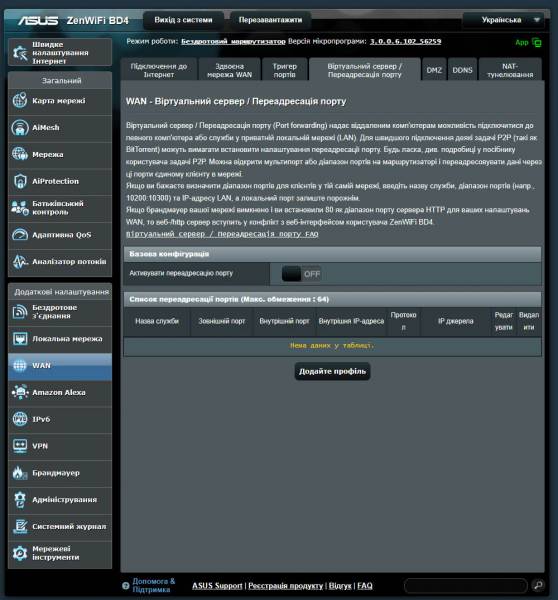The height and width of the screenshot is (600, 558).
Task: Switch to Підключення до Інтернет tab
Action: (x=159, y=70)
